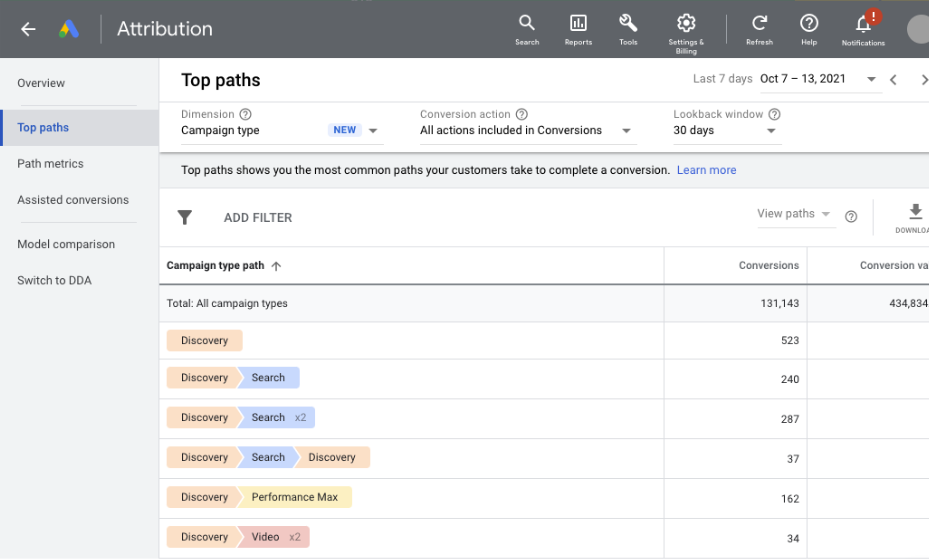Click the filter funnel icon
This screenshot has width=929, height=560.
pos(185,217)
